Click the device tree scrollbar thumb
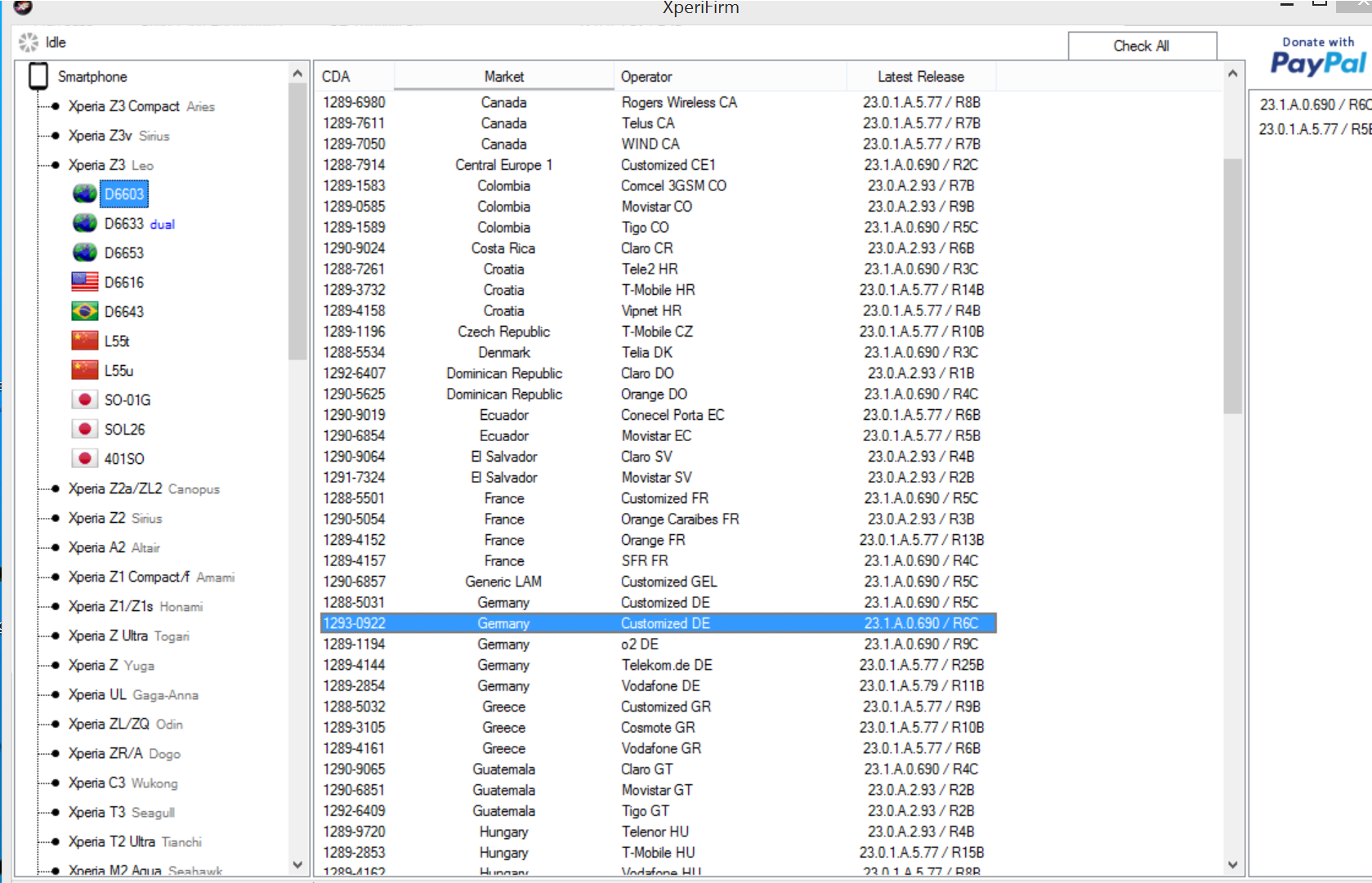 (297, 221)
